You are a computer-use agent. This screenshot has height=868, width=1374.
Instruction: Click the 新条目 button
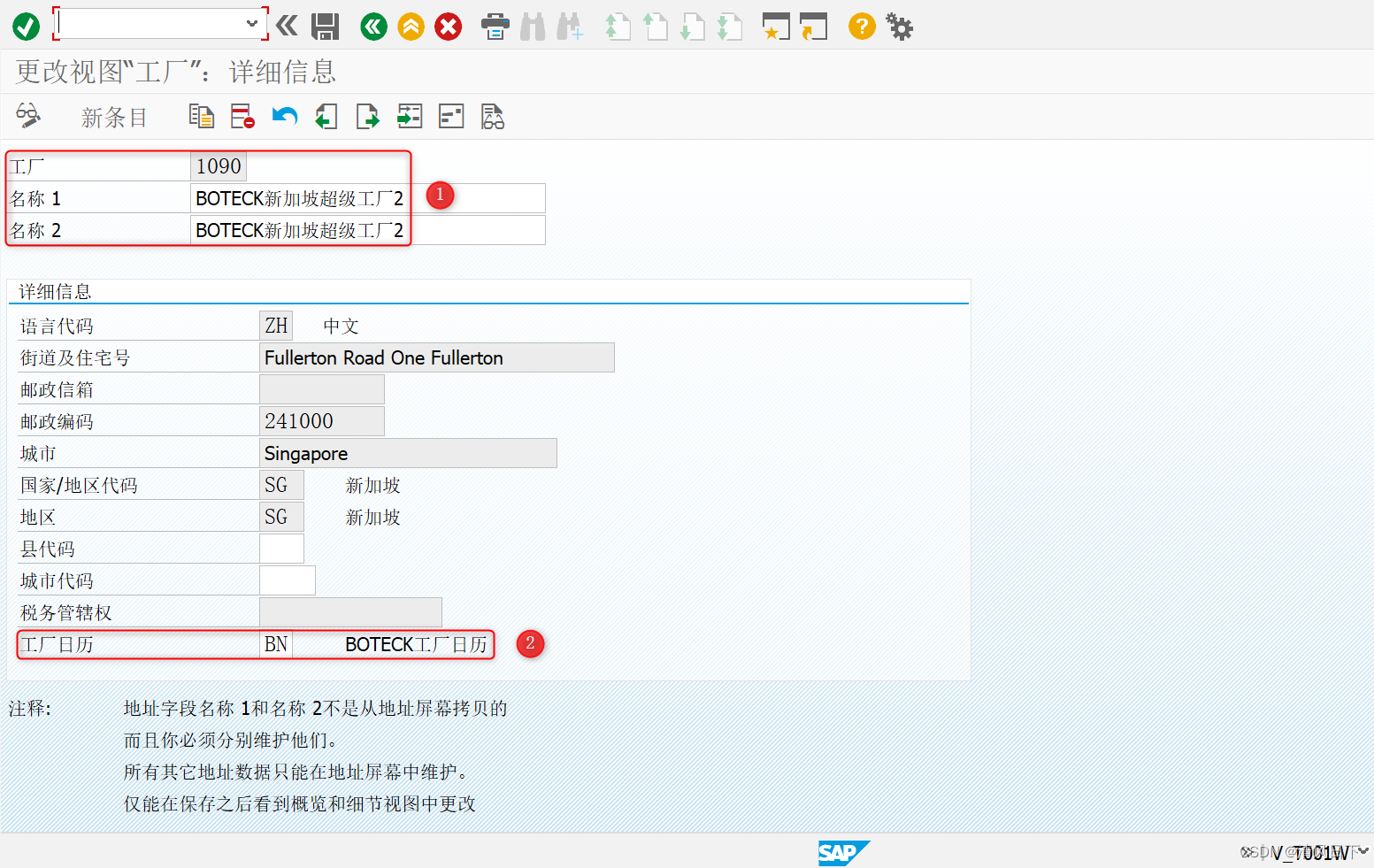coord(113,116)
